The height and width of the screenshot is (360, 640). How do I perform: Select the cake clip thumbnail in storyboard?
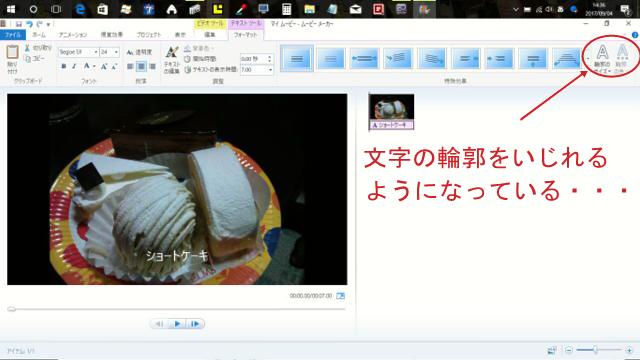click(391, 107)
